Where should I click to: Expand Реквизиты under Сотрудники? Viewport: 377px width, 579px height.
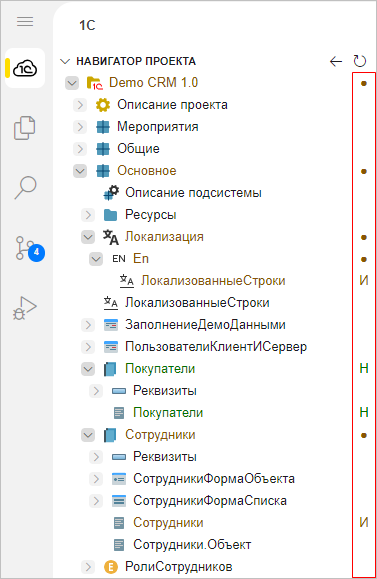click(x=96, y=457)
